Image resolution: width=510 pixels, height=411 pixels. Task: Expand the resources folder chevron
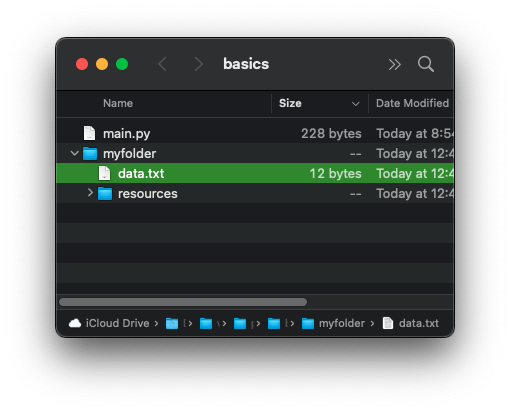pos(90,192)
